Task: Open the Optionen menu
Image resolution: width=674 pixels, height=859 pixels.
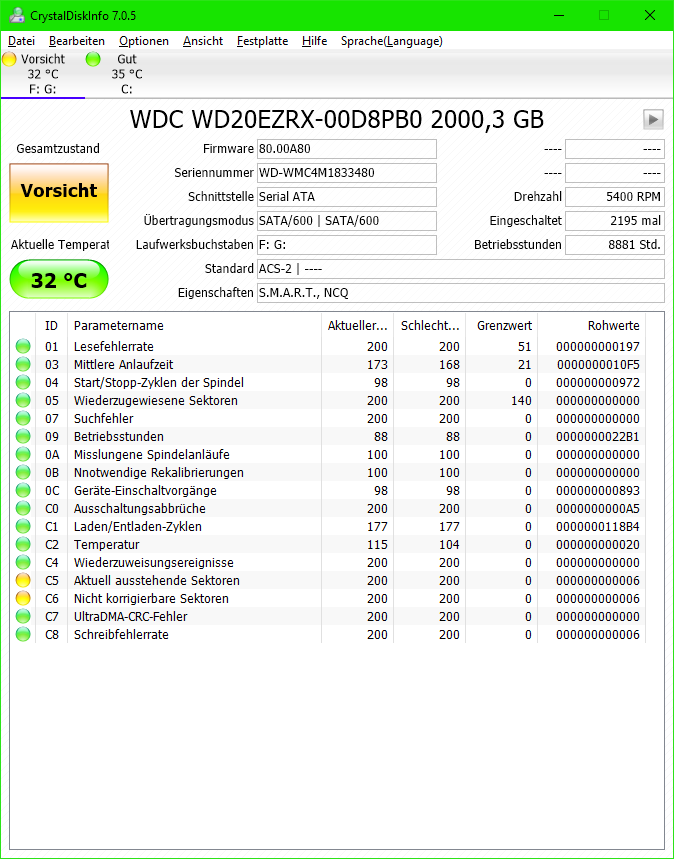Action: click(144, 41)
